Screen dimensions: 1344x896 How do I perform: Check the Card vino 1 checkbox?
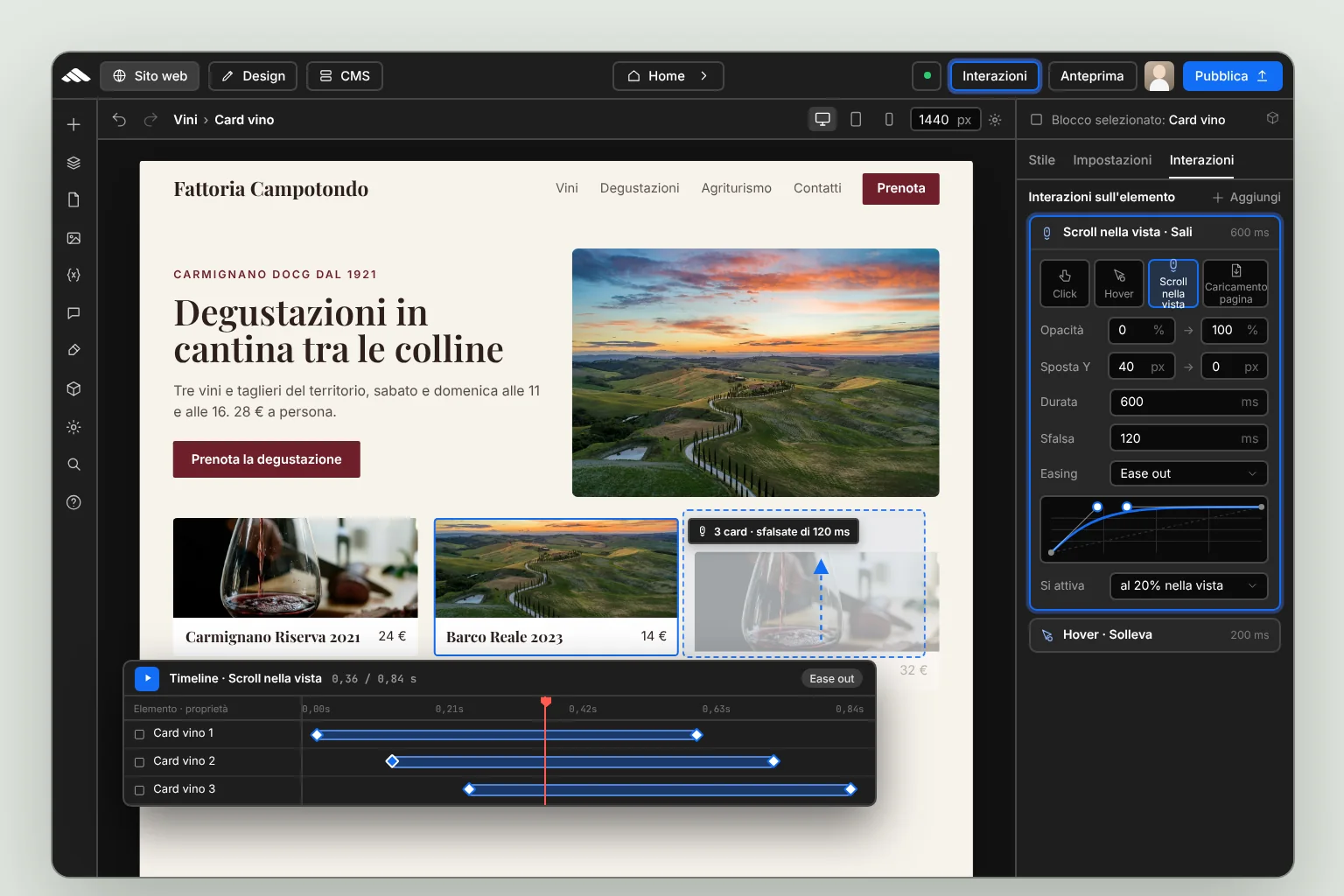pos(139,734)
